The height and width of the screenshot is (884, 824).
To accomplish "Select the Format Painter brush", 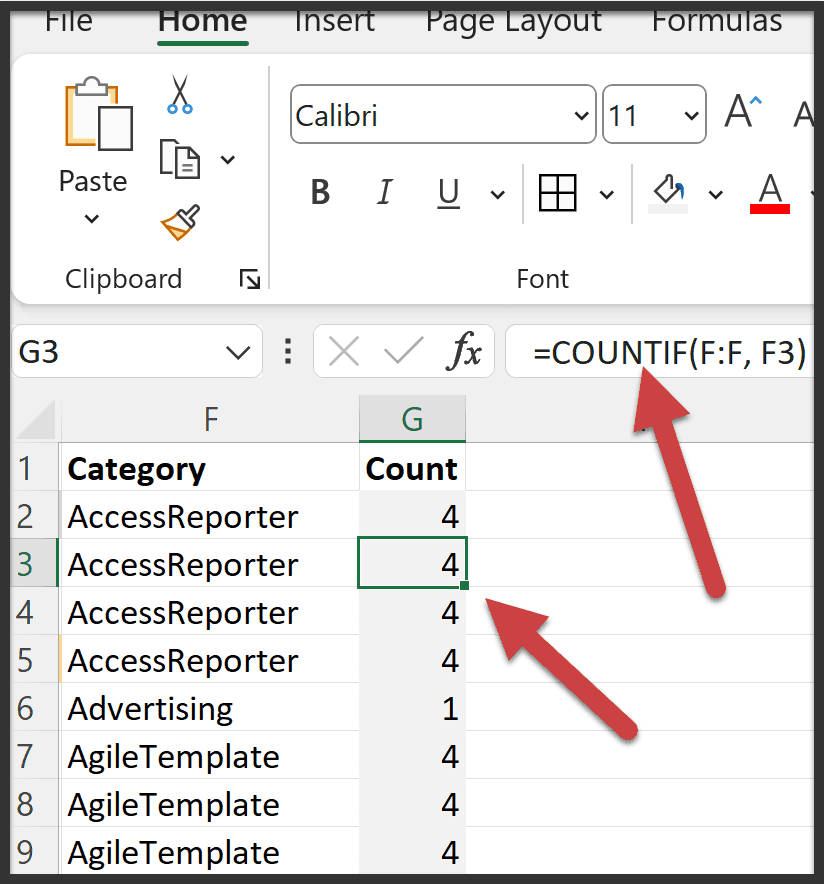I will click(180, 222).
